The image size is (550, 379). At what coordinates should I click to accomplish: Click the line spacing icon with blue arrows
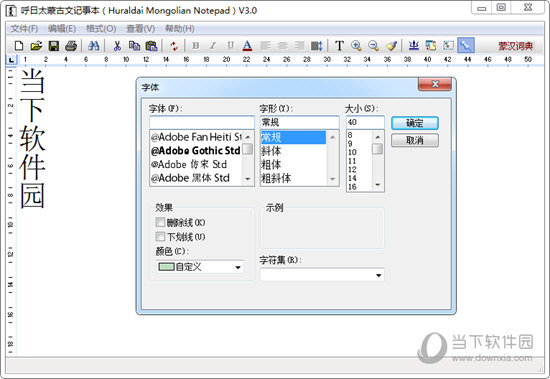tap(316, 46)
